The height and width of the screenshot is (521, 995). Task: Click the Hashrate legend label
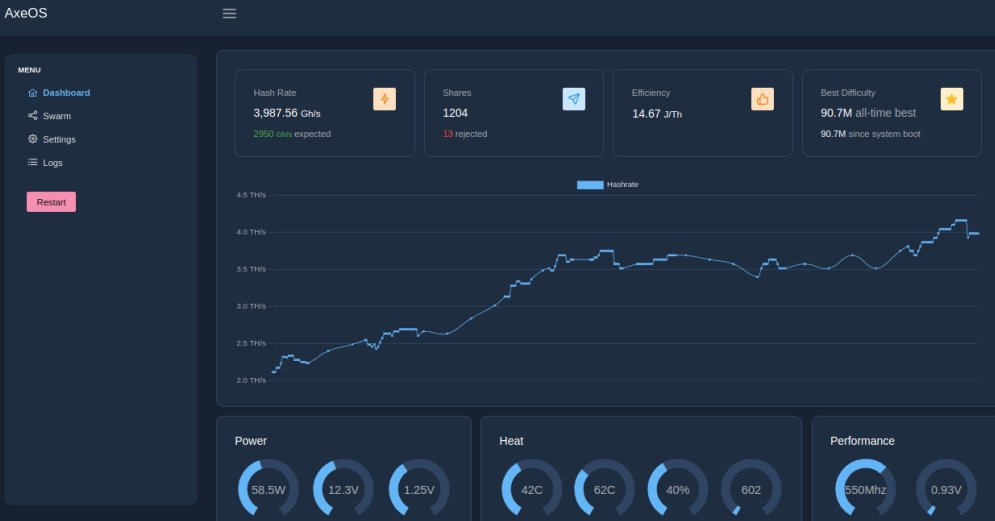tap(623, 185)
